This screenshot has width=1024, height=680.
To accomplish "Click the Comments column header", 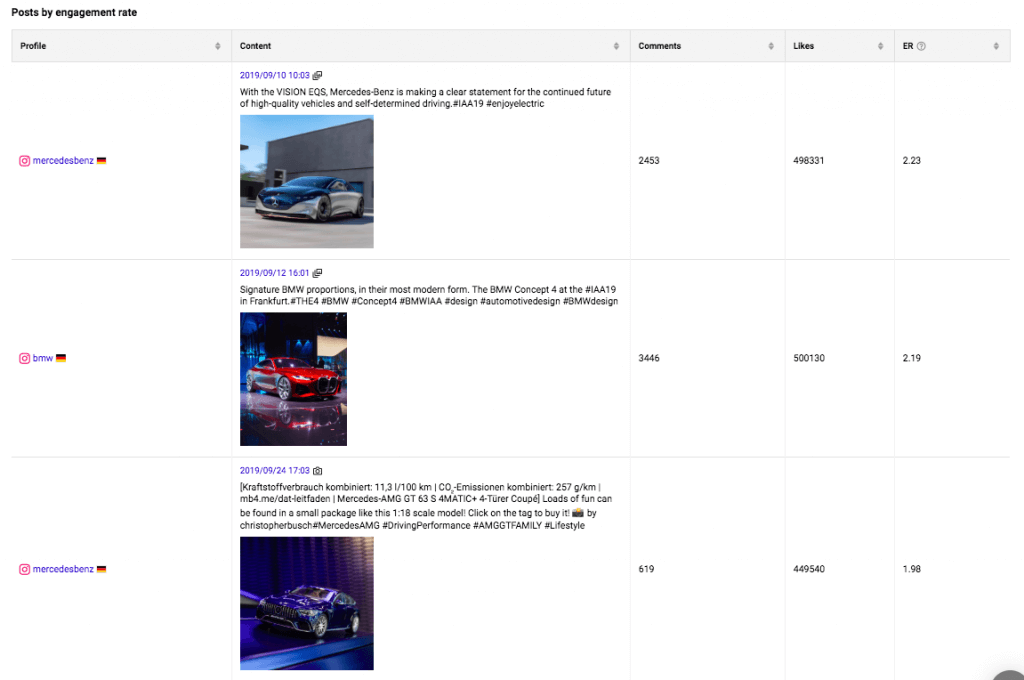I will 708,46.
